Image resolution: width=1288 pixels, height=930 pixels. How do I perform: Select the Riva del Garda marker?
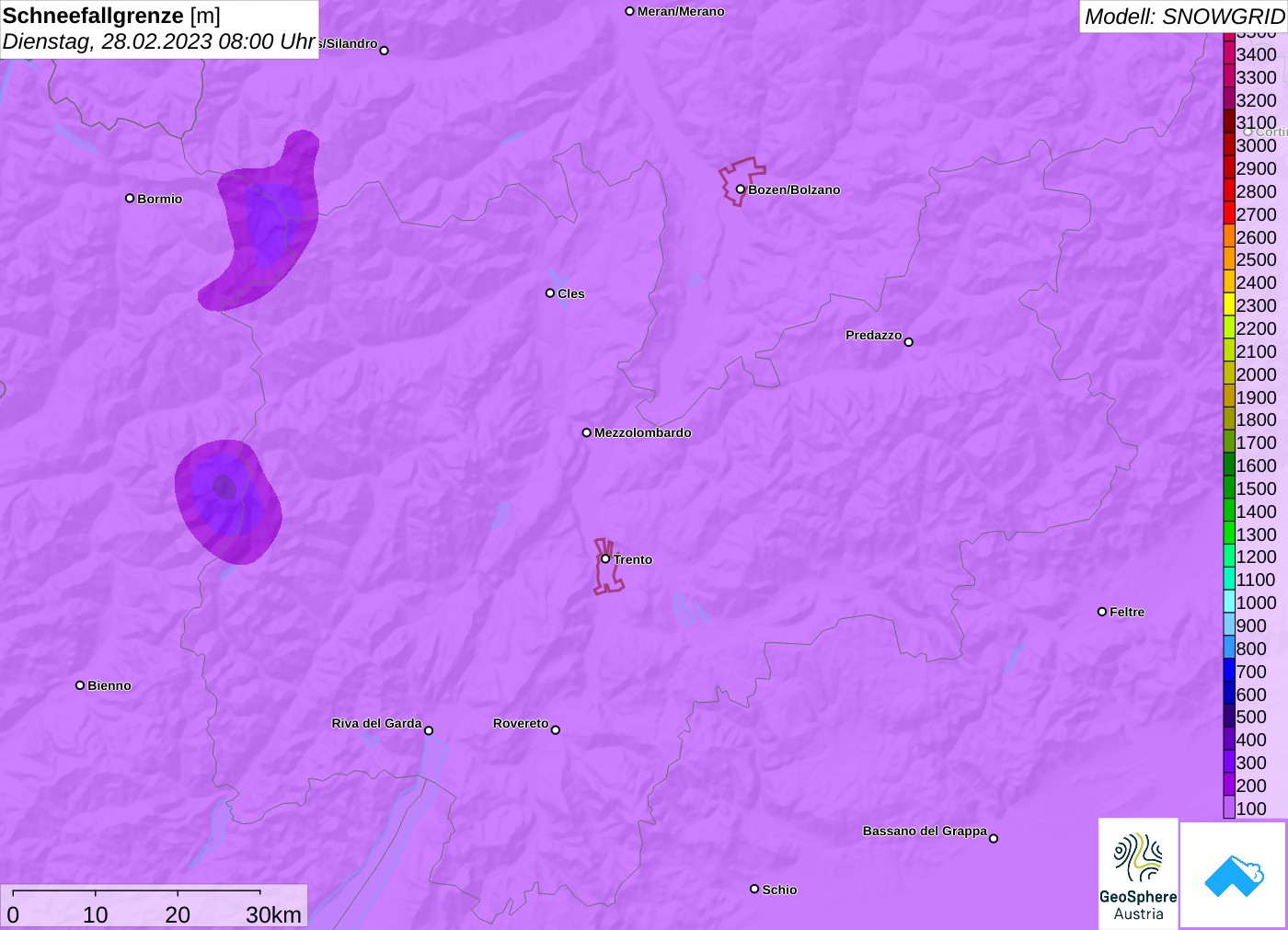(x=429, y=730)
